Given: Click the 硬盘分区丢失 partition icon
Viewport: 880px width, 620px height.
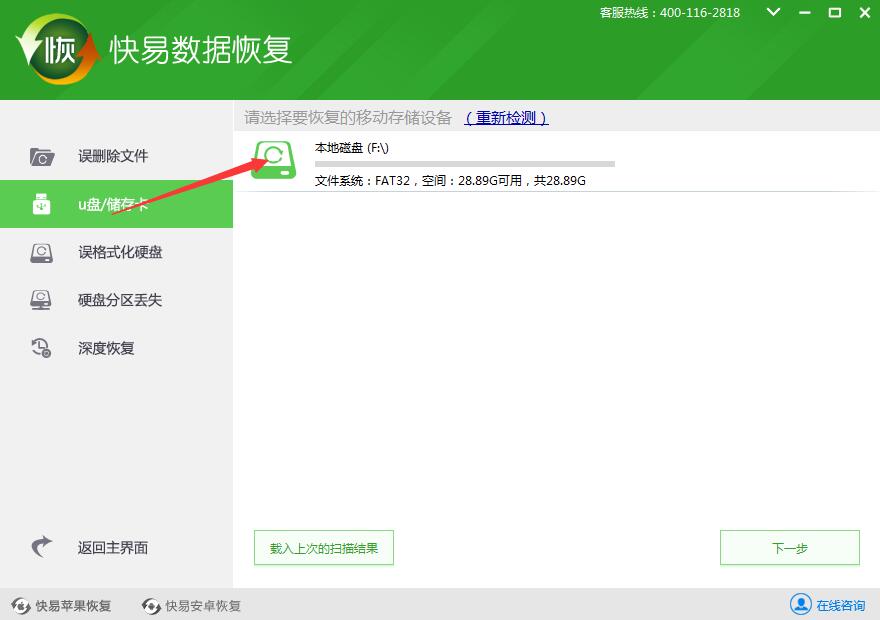Looking at the screenshot, I should [41, 300].
